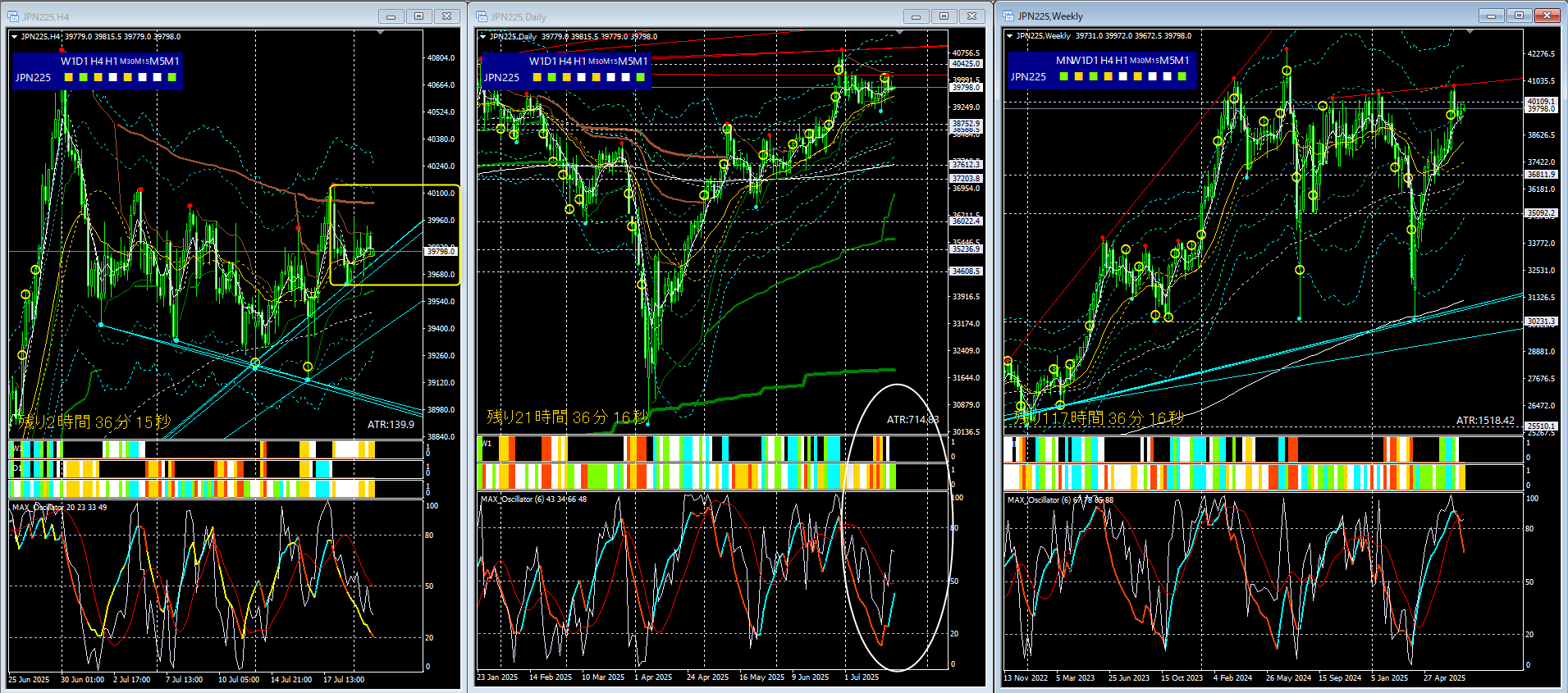The width and height of the screenshot is (1568, 693).
Task: Click the H4 yellow signal square in Daily window
Action: (x=567, y=77)
